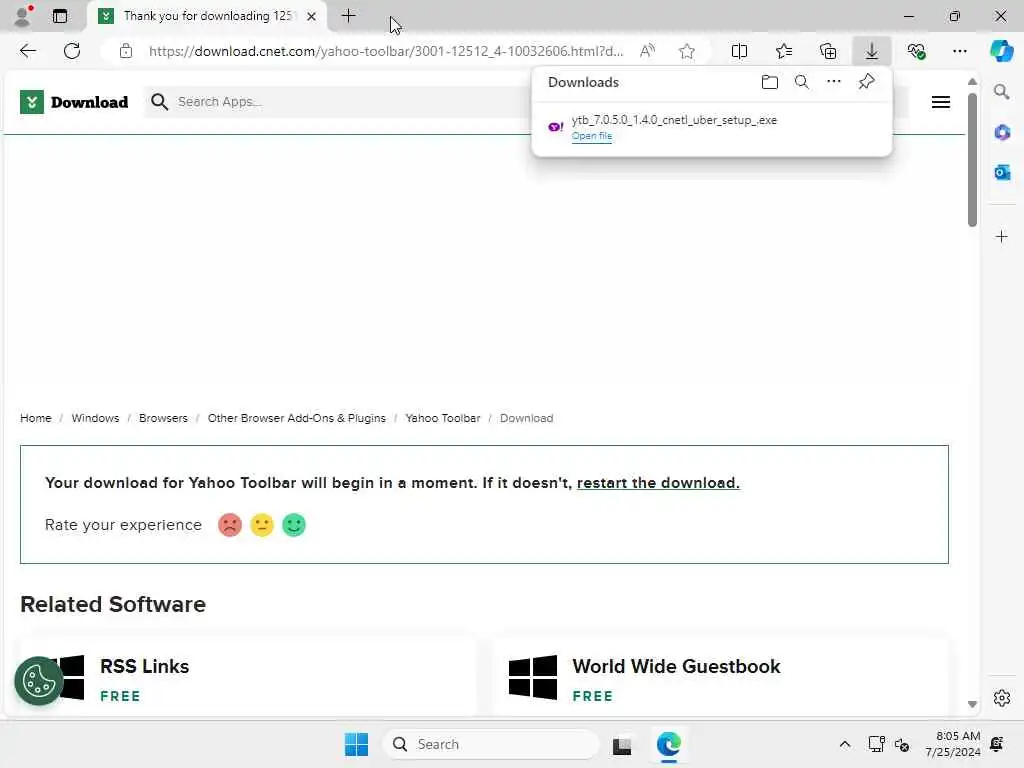Open Collections panel
Image resolution: width=1024 pixels, height=768 pixels.
[828, 51]
